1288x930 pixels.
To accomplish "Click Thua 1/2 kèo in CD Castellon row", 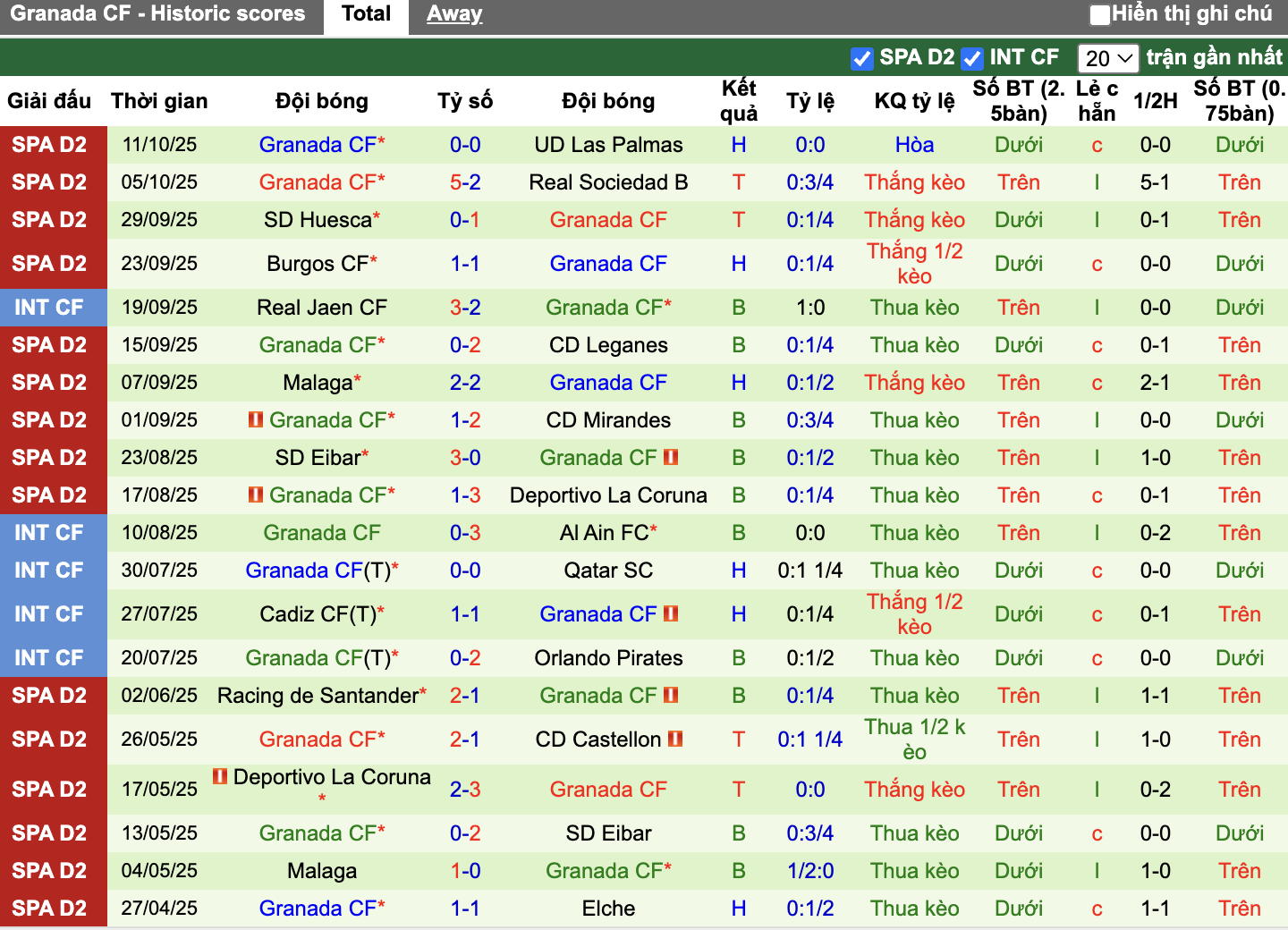I will point(914,740).
